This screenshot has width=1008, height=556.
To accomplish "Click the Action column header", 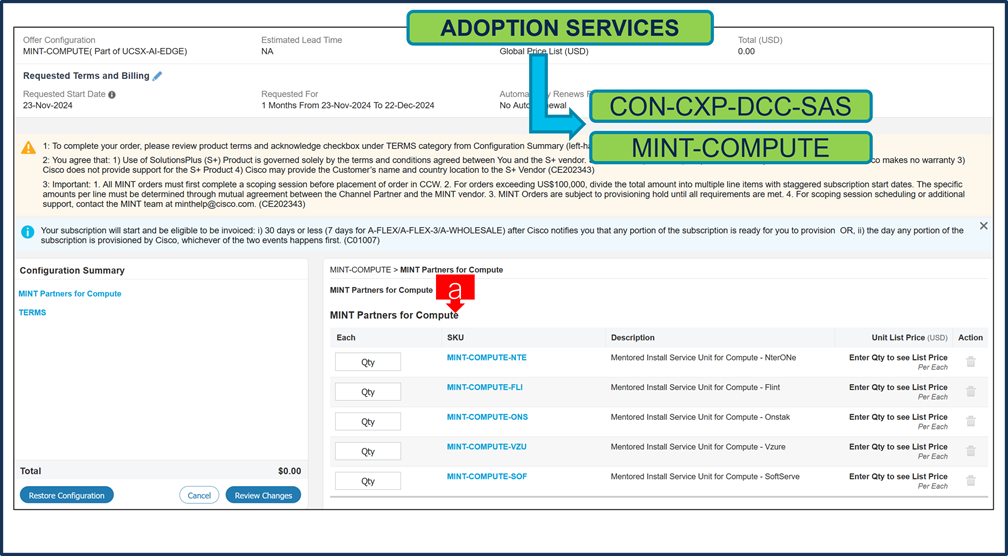I will pos(970,337).
